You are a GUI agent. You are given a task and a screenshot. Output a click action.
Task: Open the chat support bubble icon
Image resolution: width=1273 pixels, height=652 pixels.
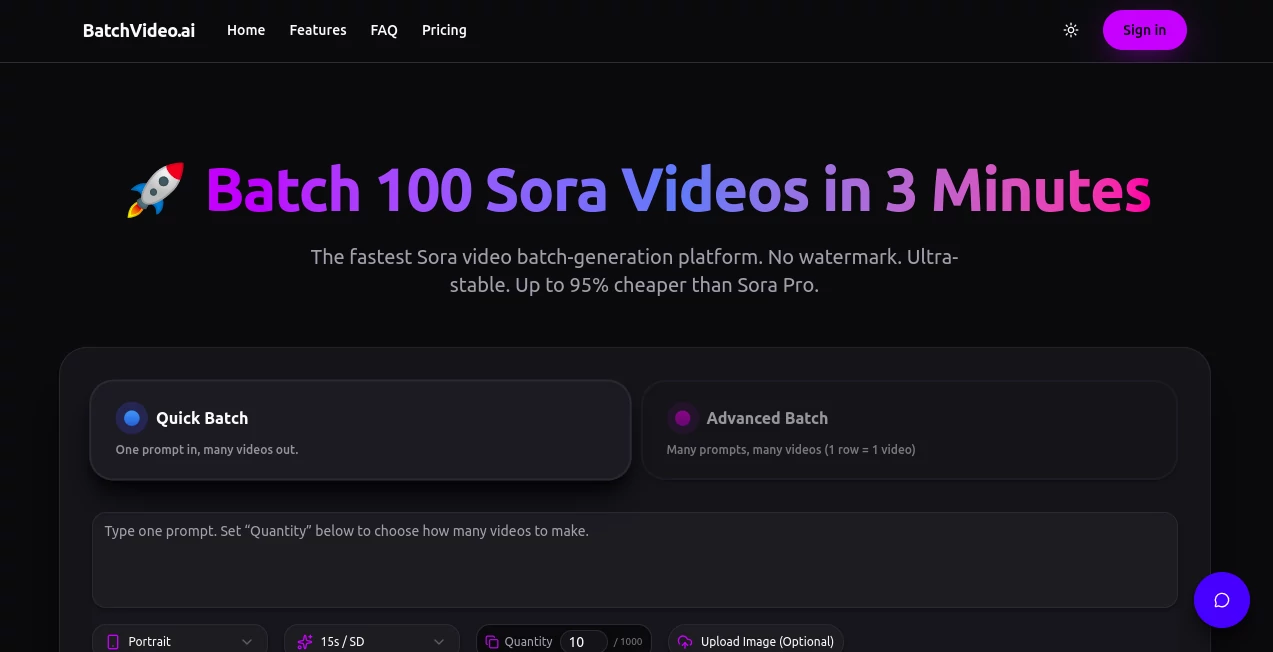coord(1221,600)
